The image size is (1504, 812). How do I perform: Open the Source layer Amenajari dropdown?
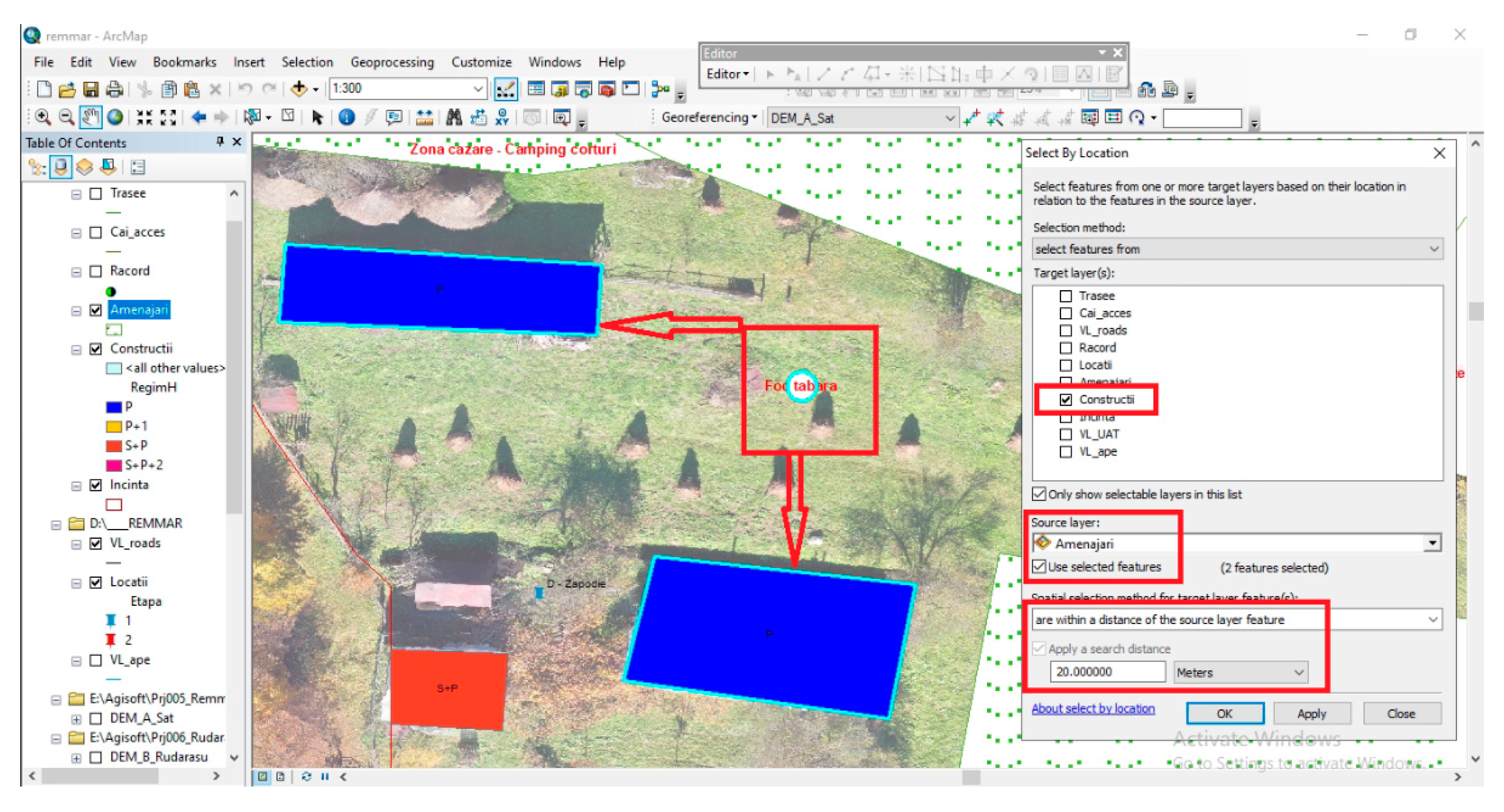click(x=1432, y=543)
